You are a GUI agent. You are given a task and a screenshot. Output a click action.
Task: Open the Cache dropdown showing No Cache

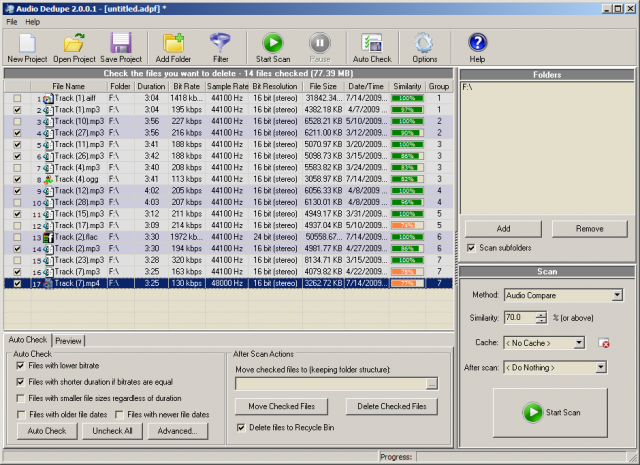[x=579, y=343]
